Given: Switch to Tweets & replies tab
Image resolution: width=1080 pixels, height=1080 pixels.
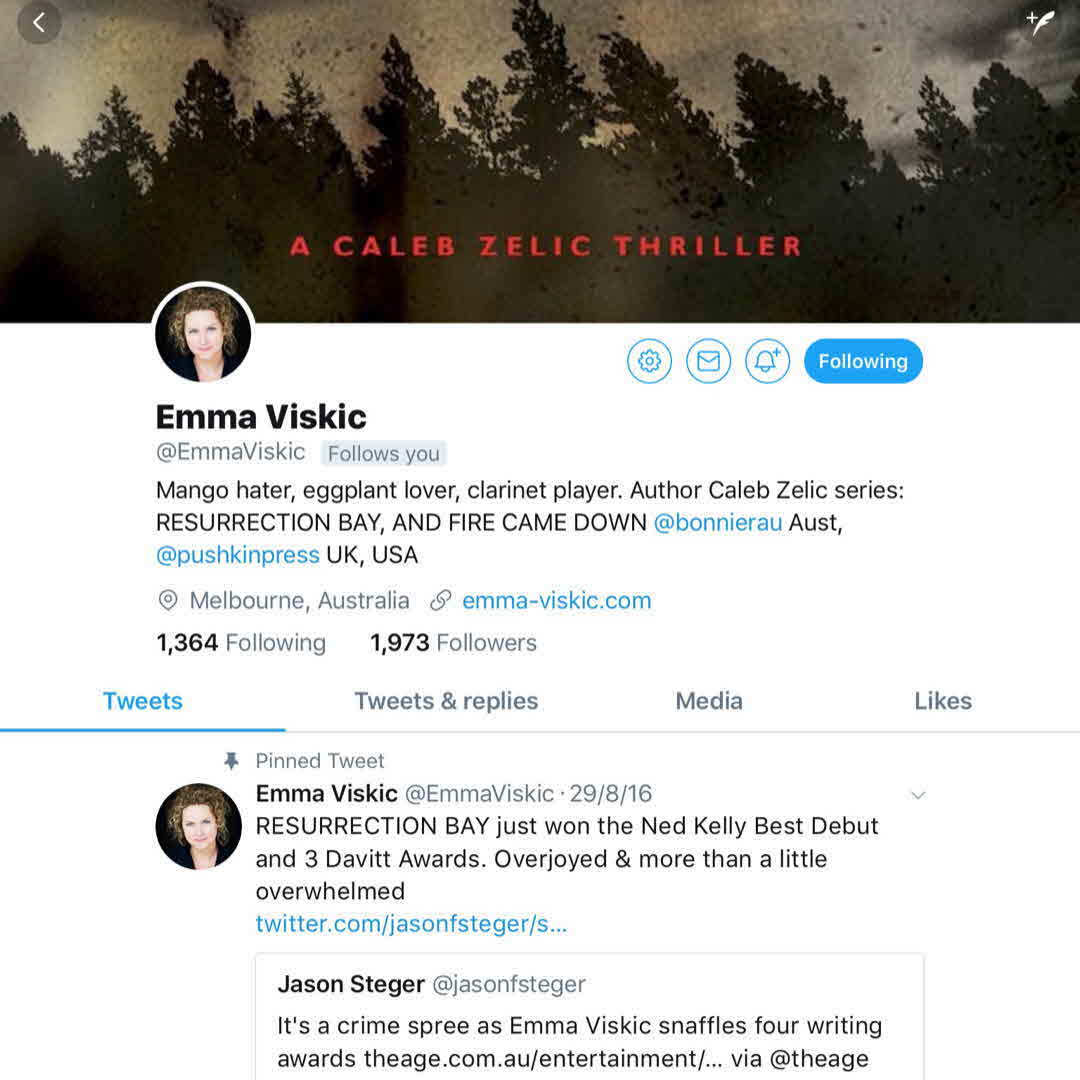Looking at the screenshot, I should 446,701.
